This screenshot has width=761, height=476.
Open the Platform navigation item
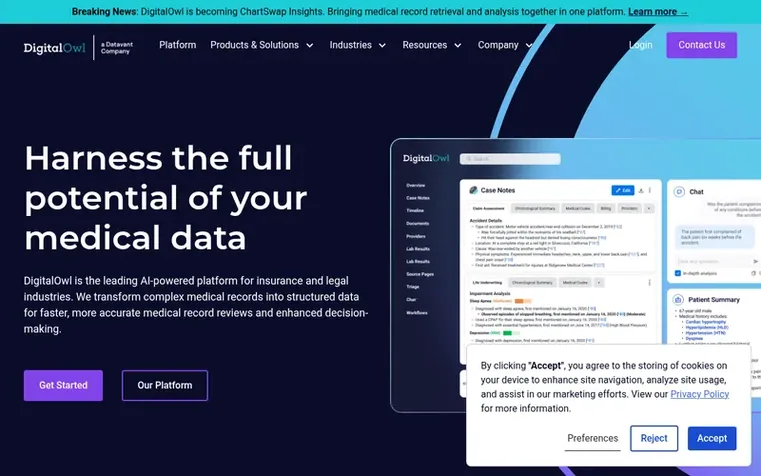178,45
